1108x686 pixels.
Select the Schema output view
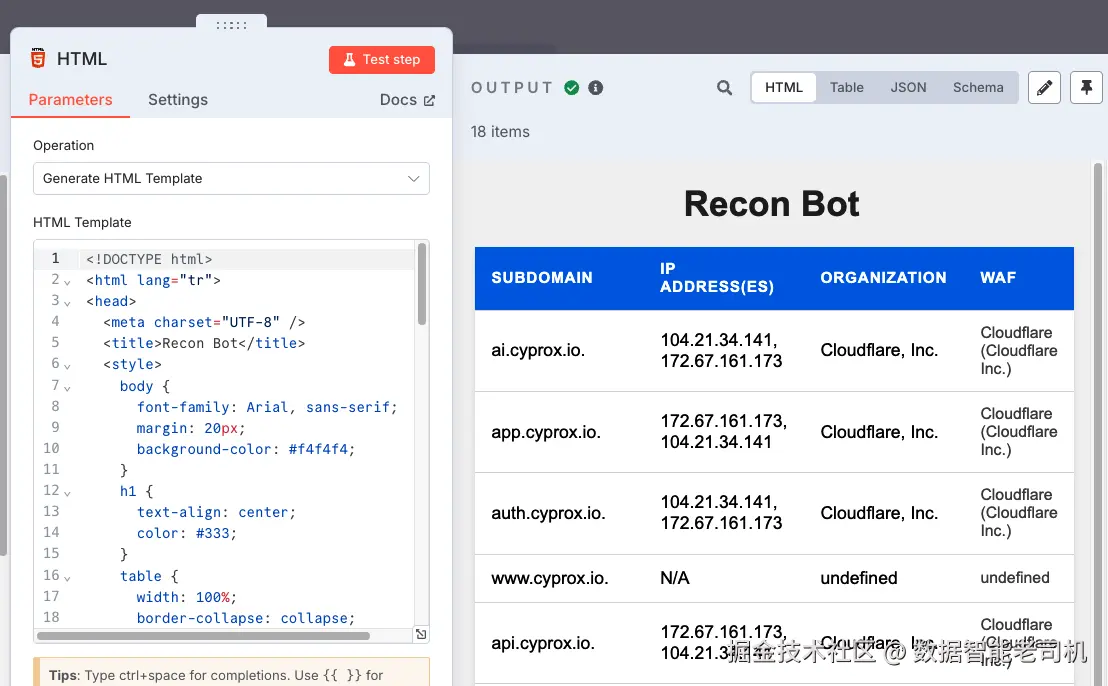coord(978,88)
